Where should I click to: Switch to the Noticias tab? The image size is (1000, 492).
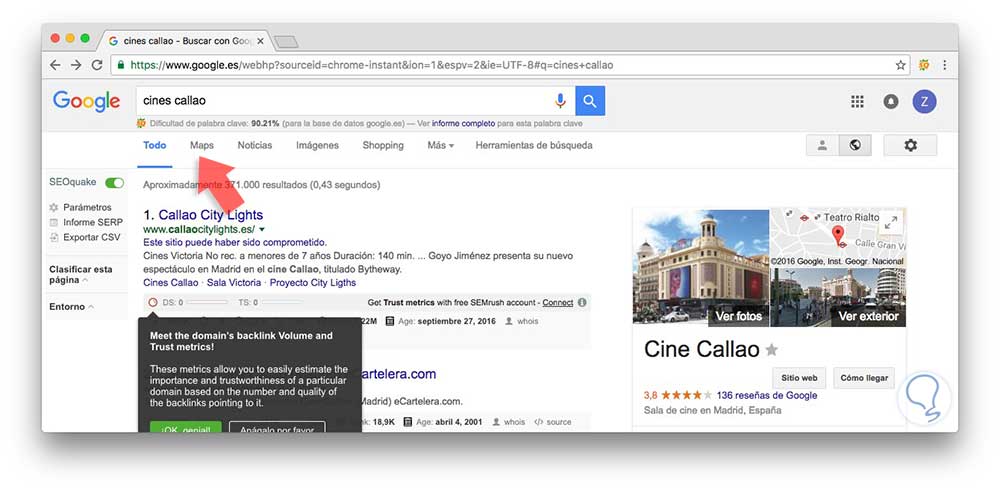(254, 145)
